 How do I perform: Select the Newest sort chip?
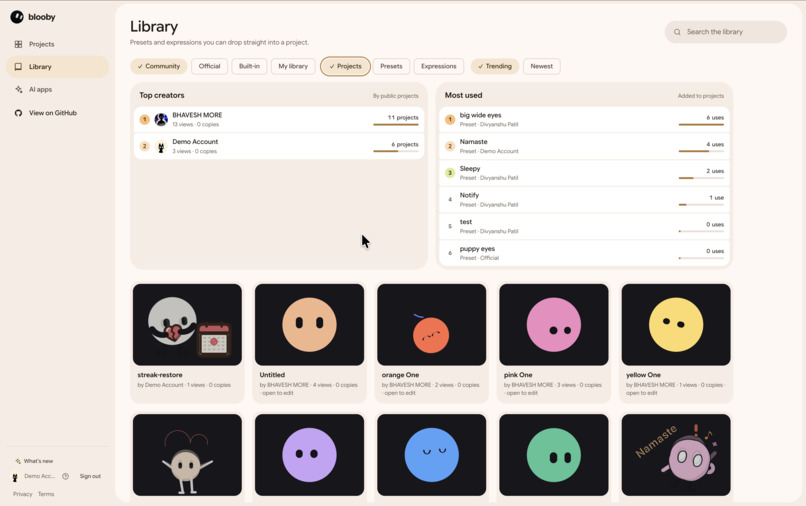[x=541, y=66]
